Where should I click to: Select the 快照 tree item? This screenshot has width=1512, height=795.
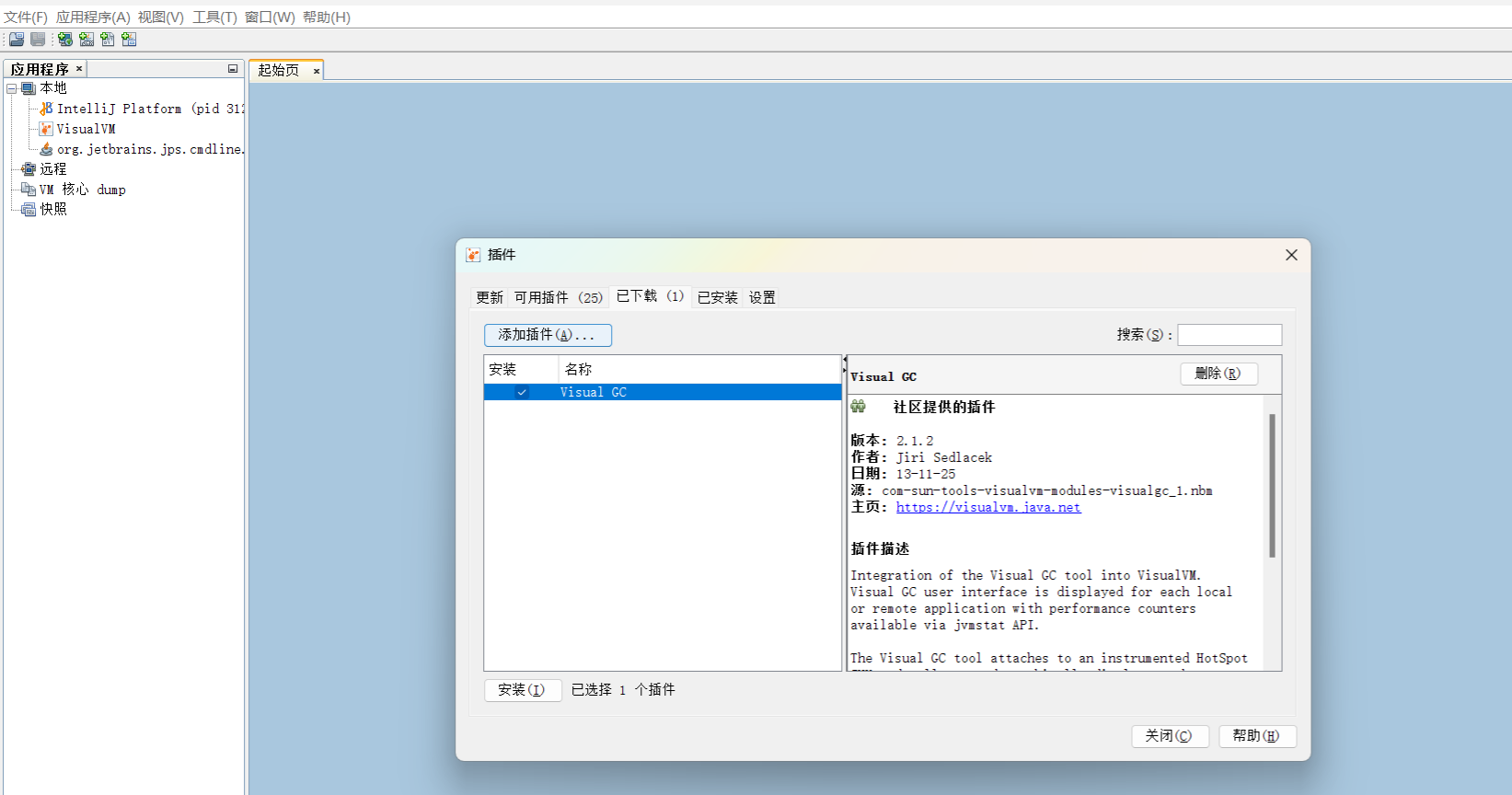pyautogui.click(x=53, y=210)
